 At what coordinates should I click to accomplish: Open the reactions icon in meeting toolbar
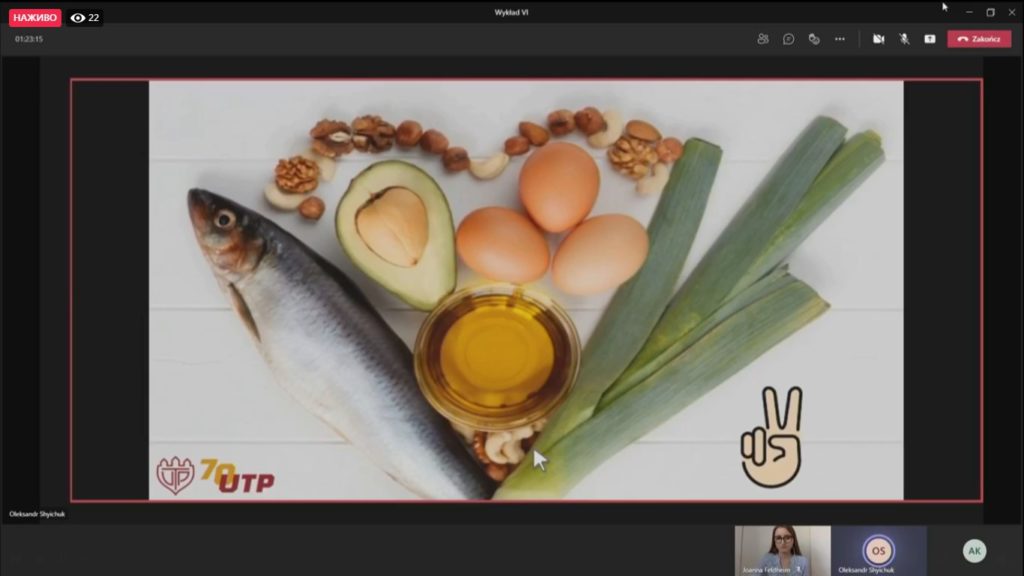point(814,39)
